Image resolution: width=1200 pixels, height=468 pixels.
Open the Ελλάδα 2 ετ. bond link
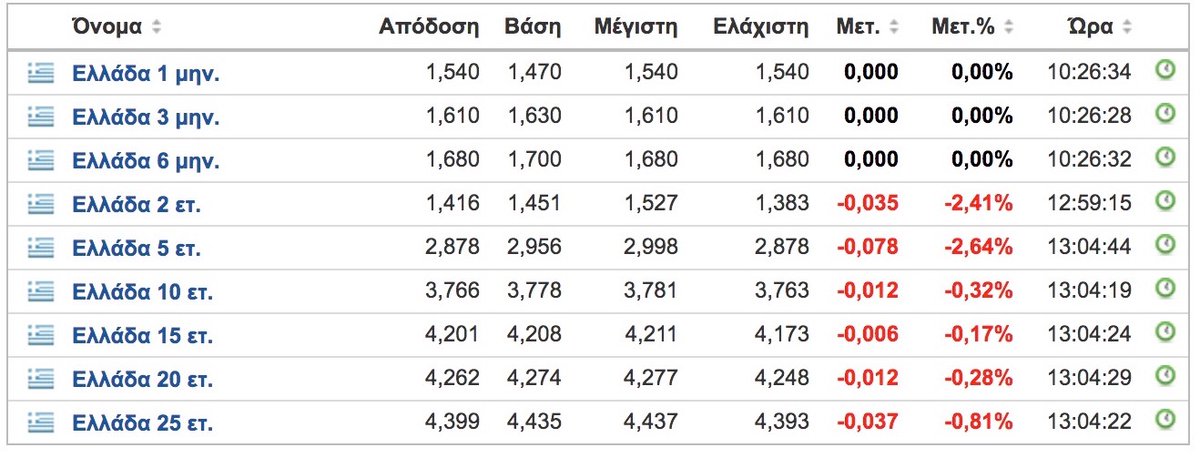click(x=137, y=204)
